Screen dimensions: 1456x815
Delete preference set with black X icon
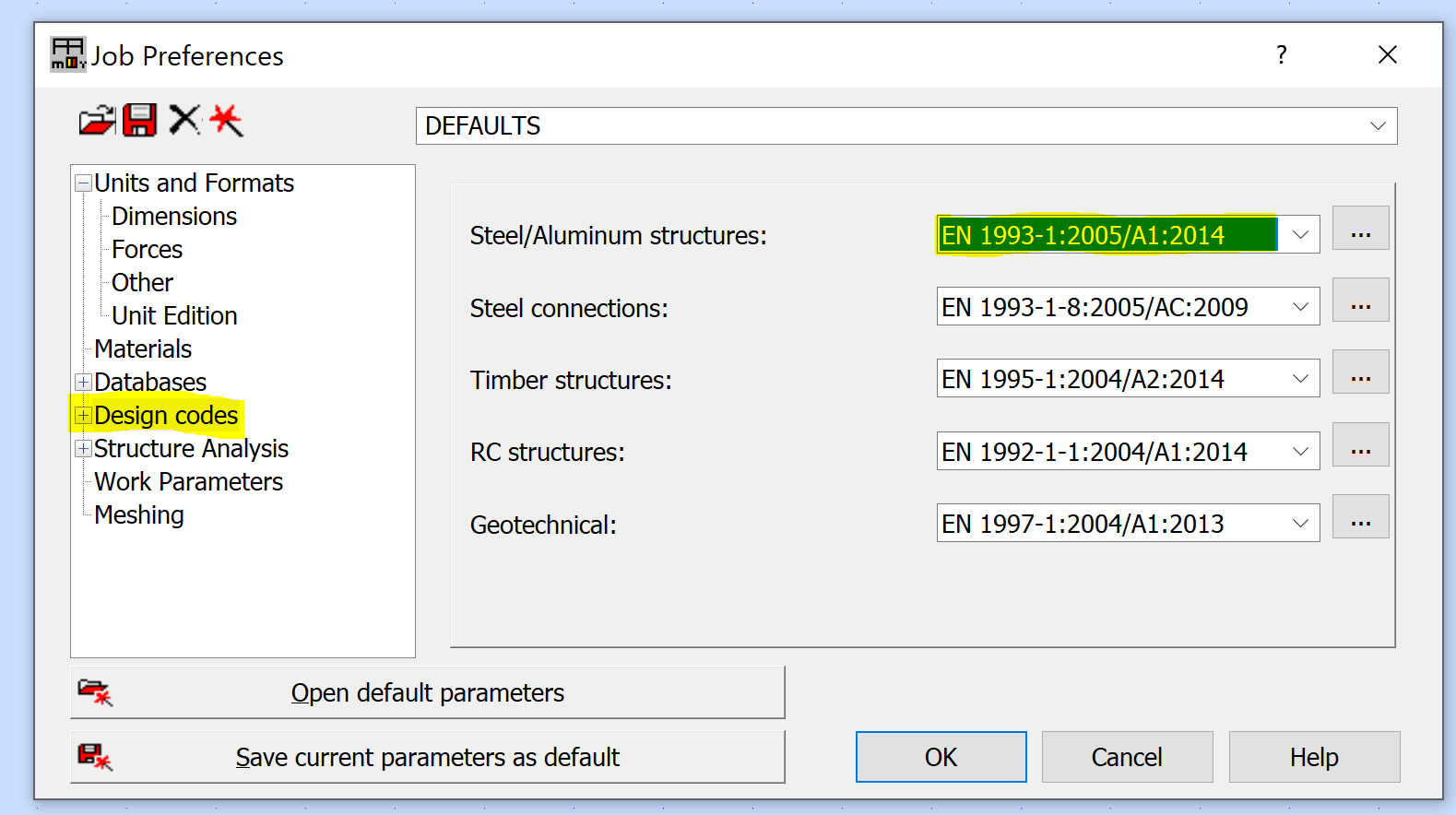point(184,120)
